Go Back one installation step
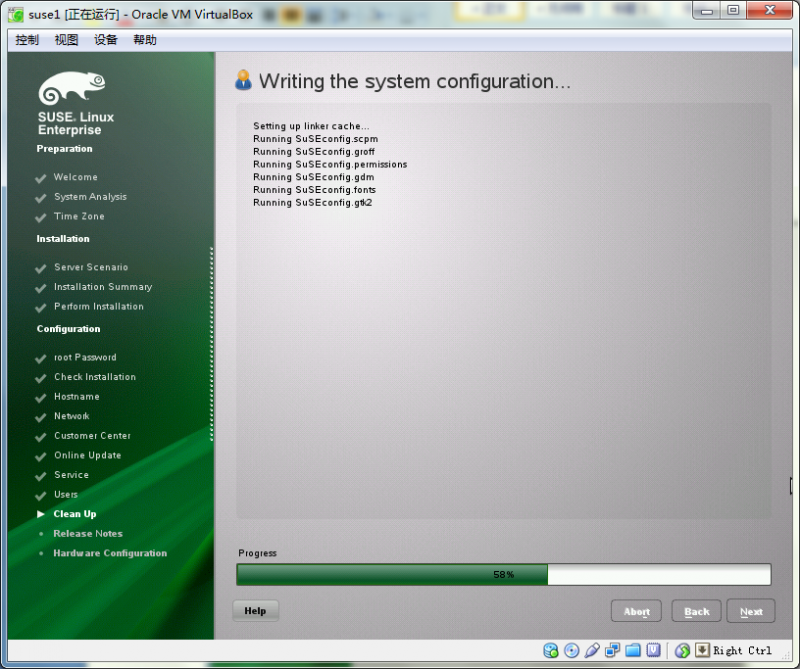This screenshot has height=669, width=800. 695,610
